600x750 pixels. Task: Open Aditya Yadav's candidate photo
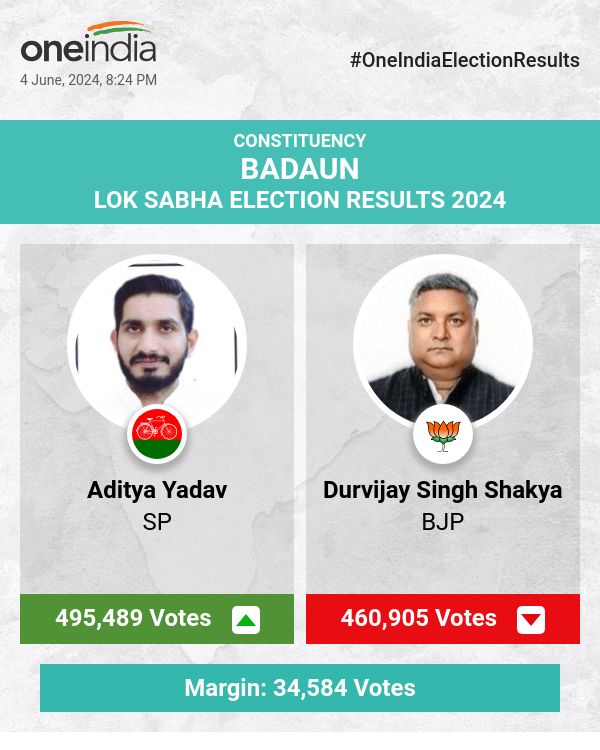[157, 340]
